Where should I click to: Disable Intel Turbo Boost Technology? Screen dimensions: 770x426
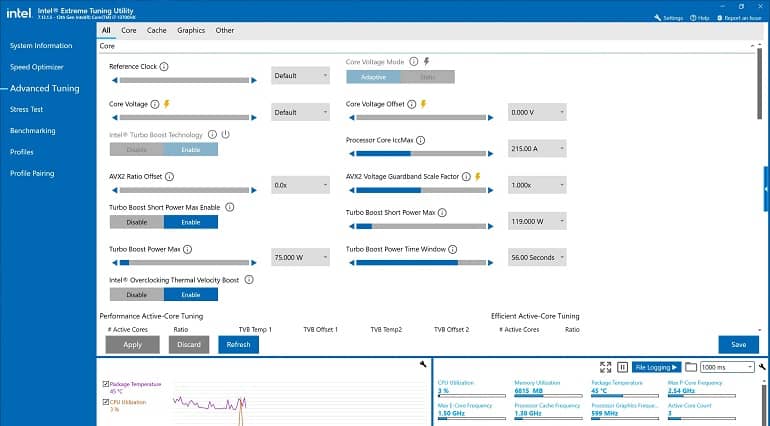137,150
